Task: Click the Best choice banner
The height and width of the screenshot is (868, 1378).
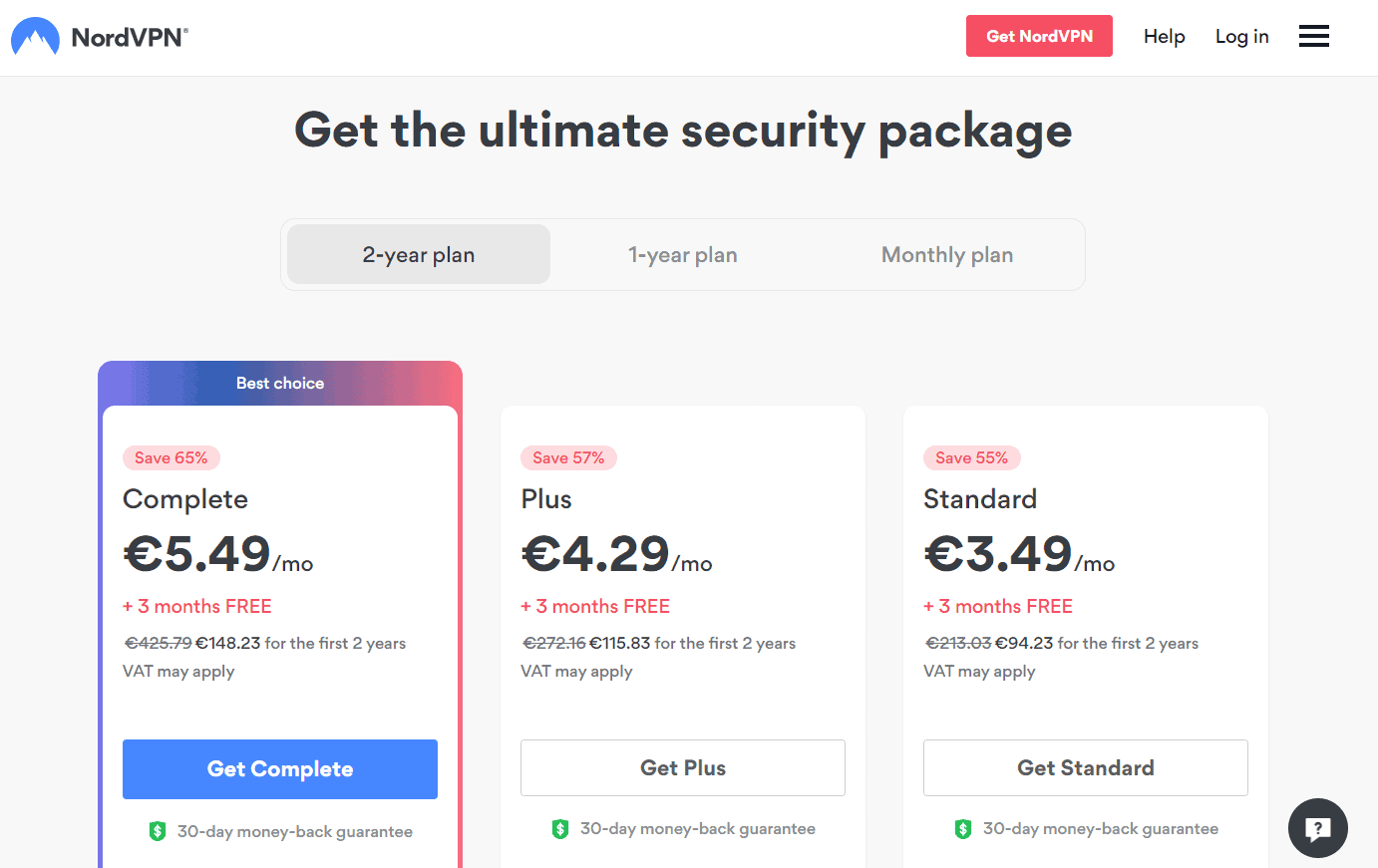Action: click(x=280, y=384)
